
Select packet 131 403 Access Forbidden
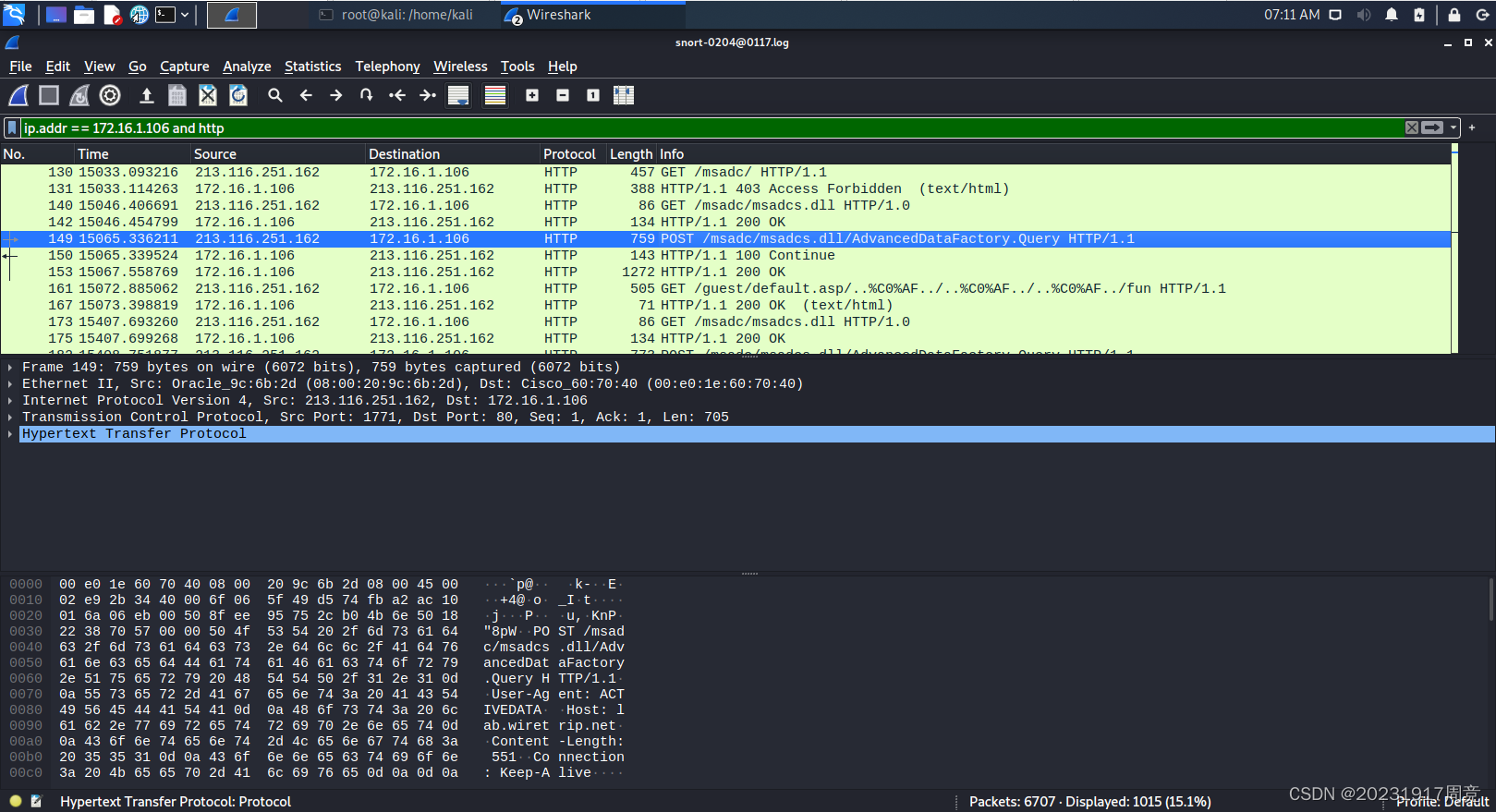725,188
